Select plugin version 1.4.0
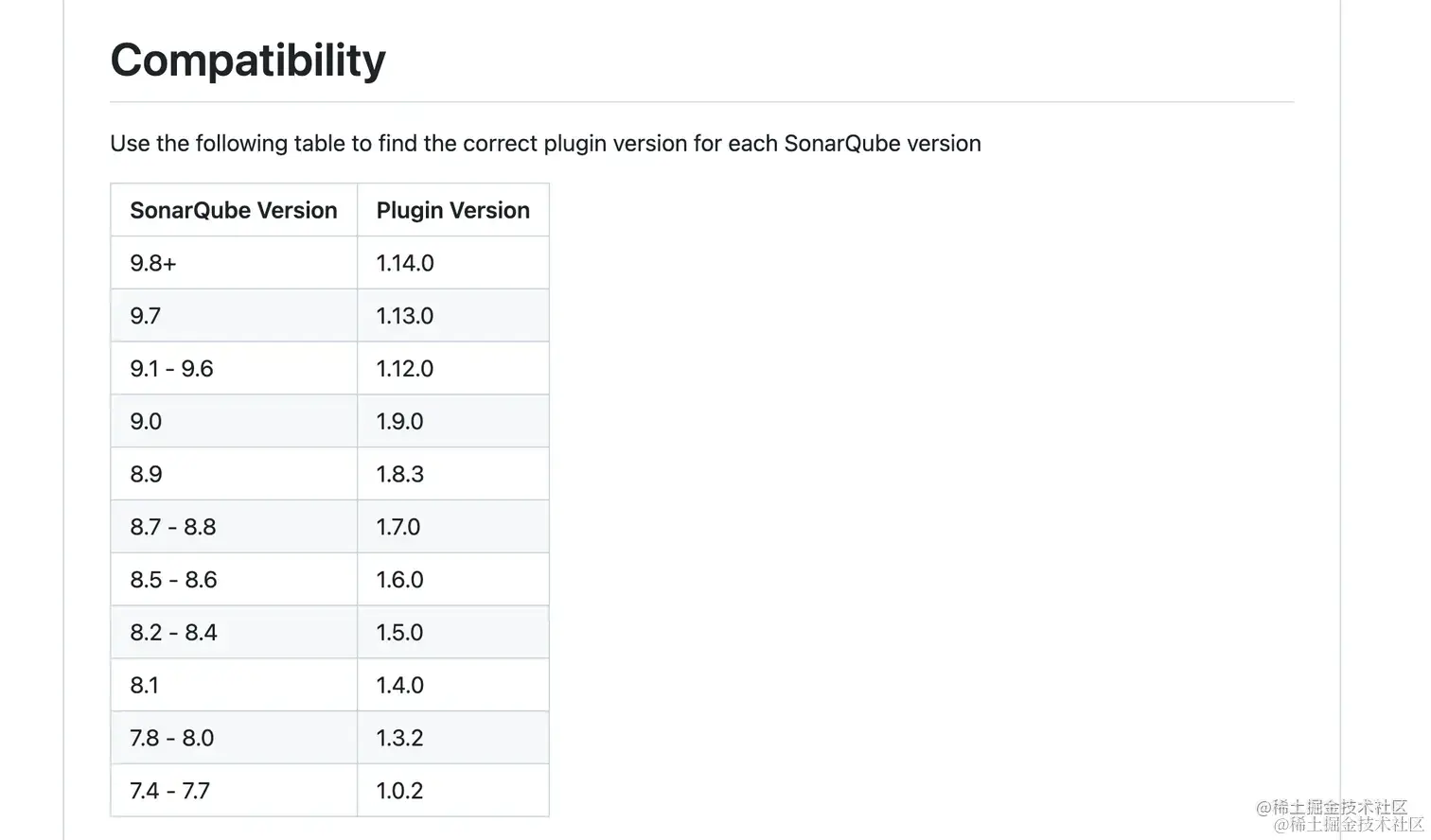This screenshot has height=840, width=1431. coord(453,685)
